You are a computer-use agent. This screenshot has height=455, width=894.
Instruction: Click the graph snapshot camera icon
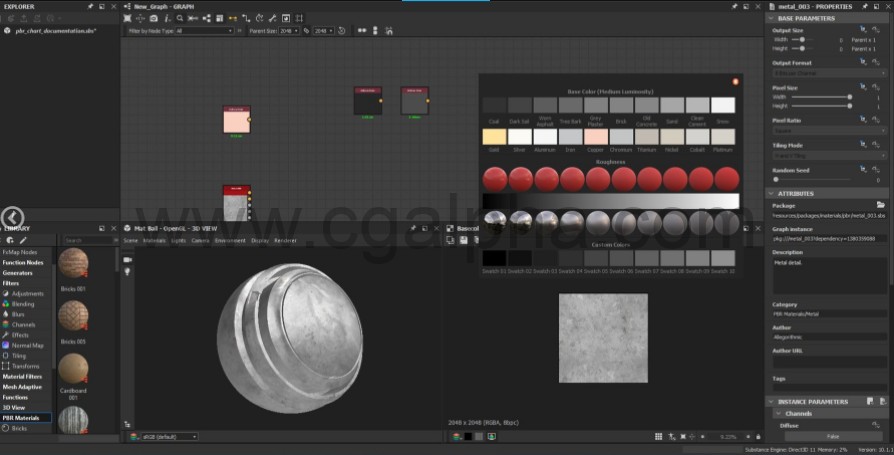point(153,18)
